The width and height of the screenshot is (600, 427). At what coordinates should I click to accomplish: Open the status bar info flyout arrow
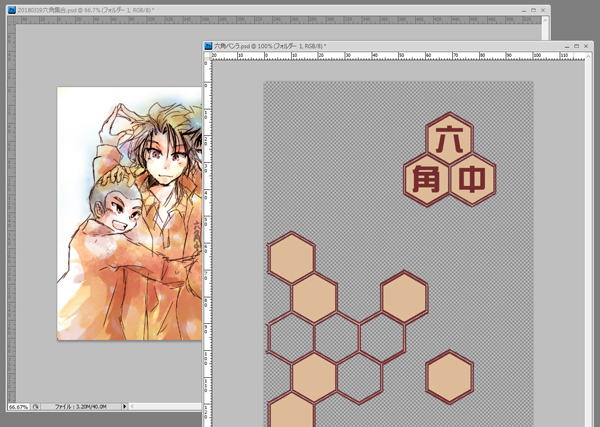125,407
